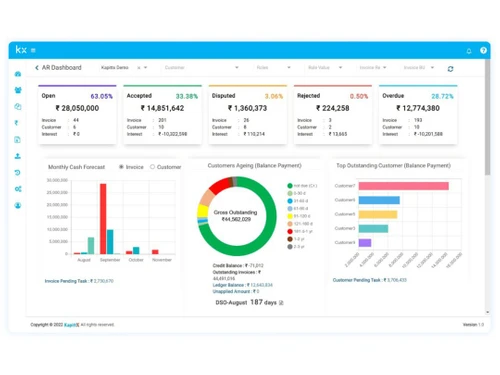Viewport: 500px width, 375px height.
Task: Click the blue Customer6 bar
Action: click(x=379, y=200)
